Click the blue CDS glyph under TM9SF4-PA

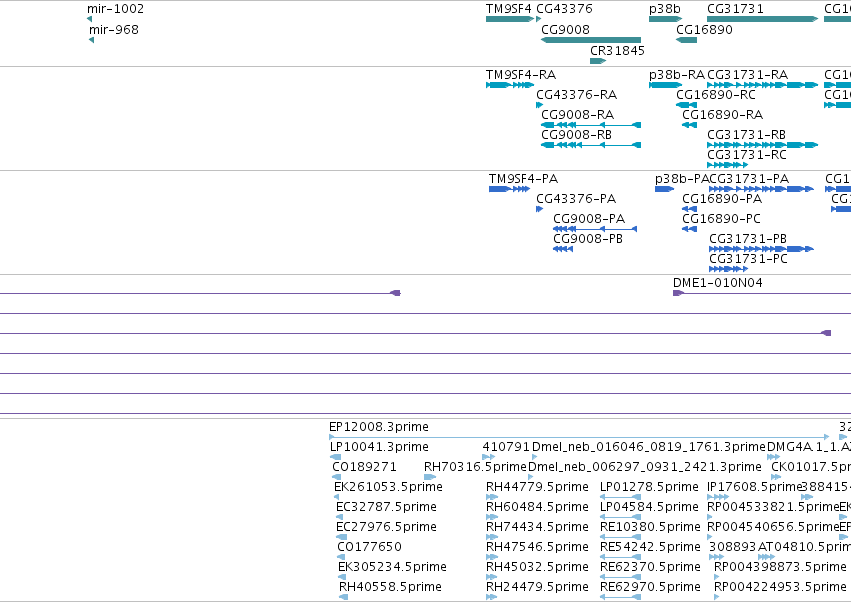point(509,189)
